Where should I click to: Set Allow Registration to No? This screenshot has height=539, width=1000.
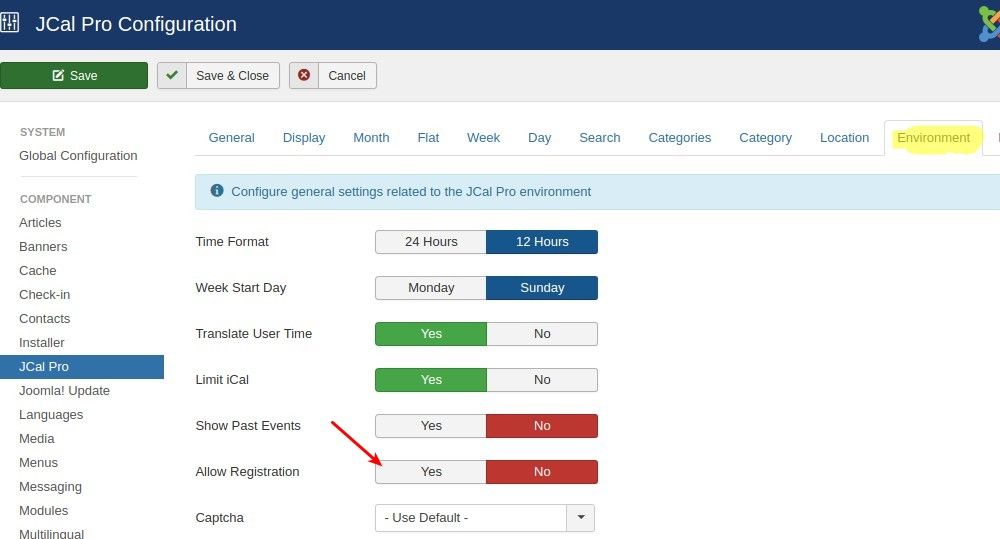tap(542, 471)
